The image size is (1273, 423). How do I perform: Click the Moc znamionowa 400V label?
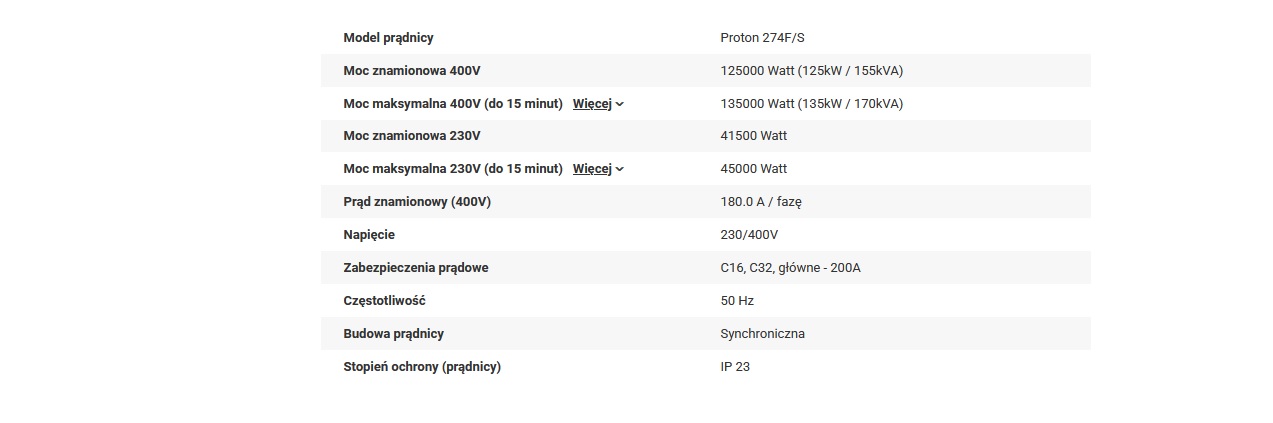click(413, 71)
